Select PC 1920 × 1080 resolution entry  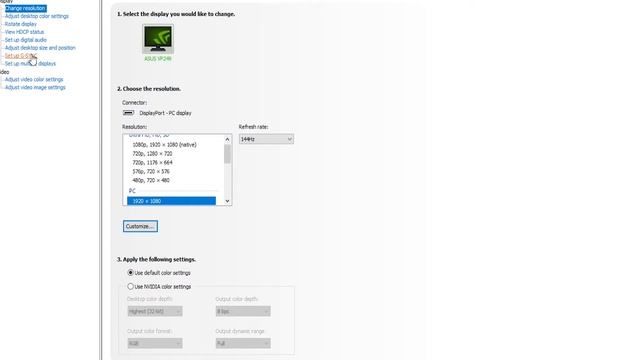pos(171,201)
